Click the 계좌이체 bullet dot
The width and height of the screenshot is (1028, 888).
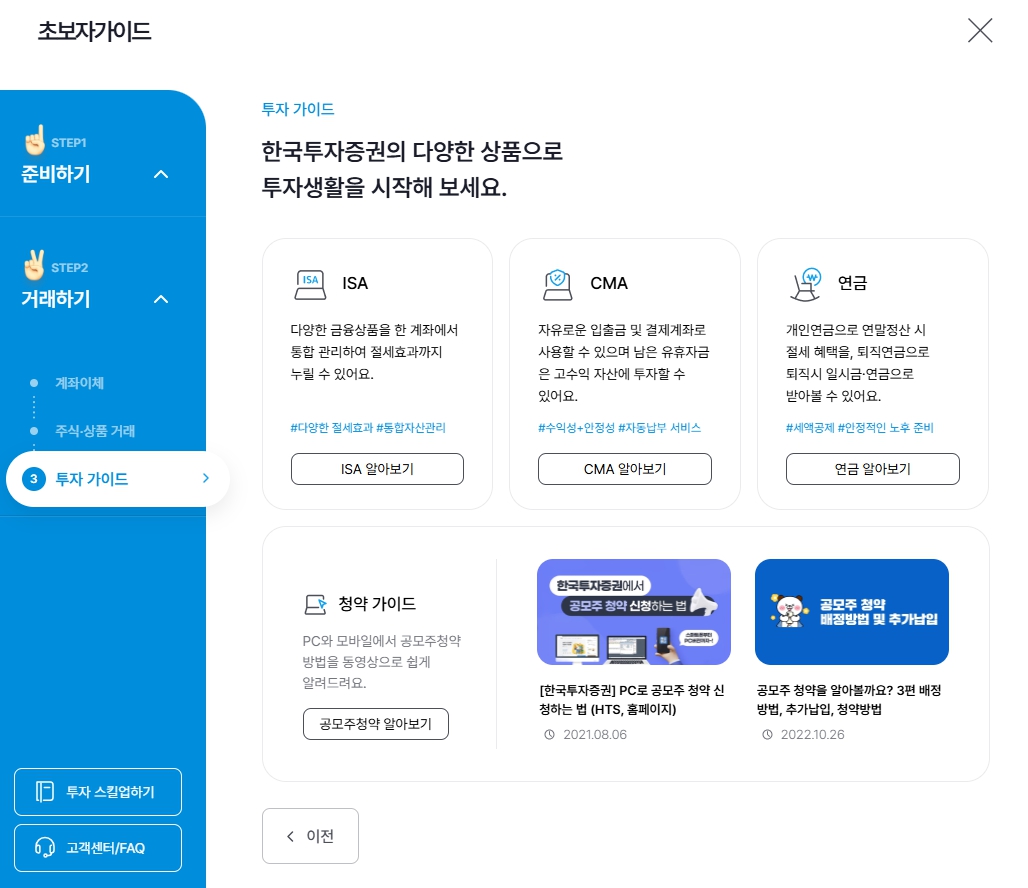[x=34, y=383]
